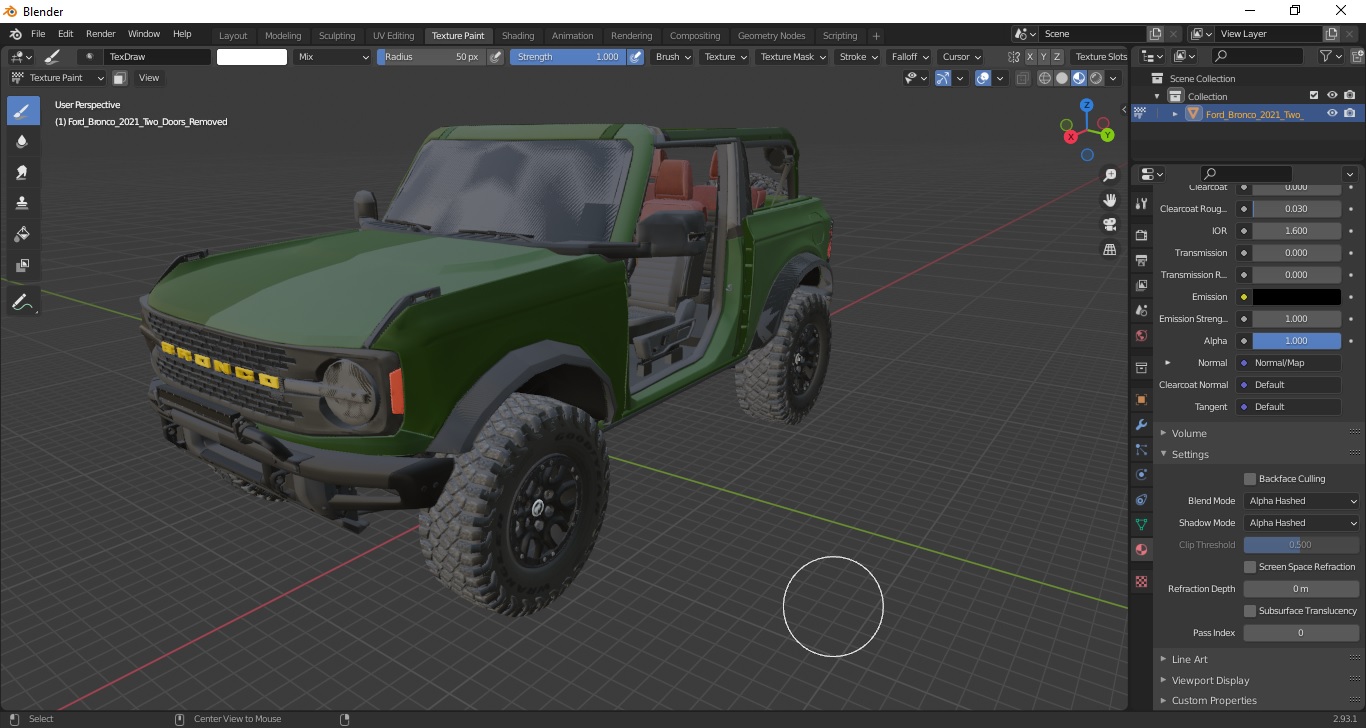Screen dimensions: 1366x728
Task: Click the TexDraw brush name field
Action: [157, 57]
